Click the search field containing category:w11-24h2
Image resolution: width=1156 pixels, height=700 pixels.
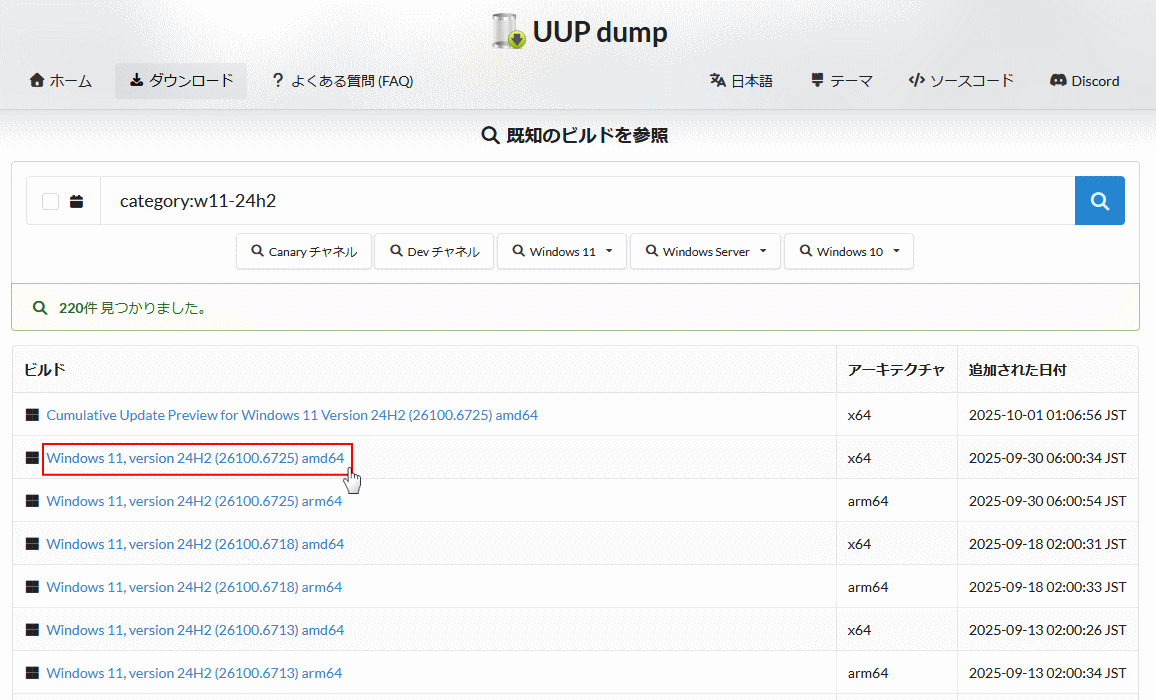click(586, 201)
